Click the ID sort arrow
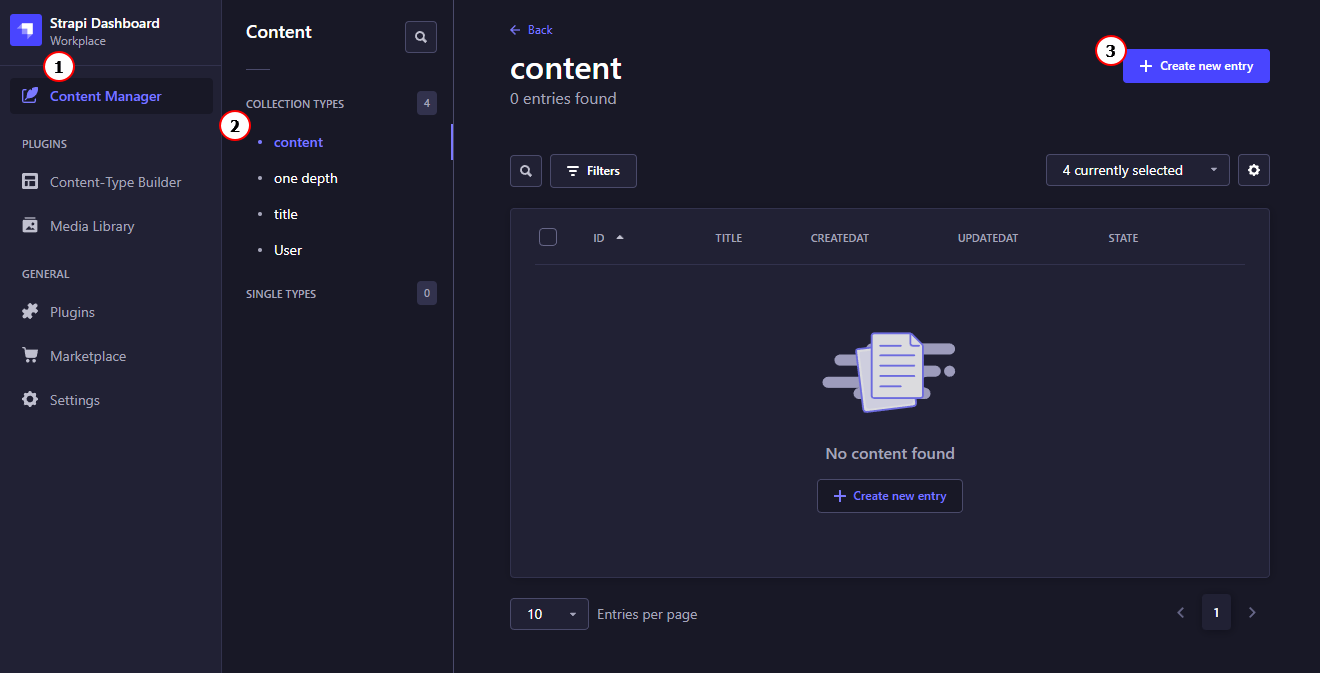The image size is (1320, 673). pyautogui.click(x=620, y=237)
